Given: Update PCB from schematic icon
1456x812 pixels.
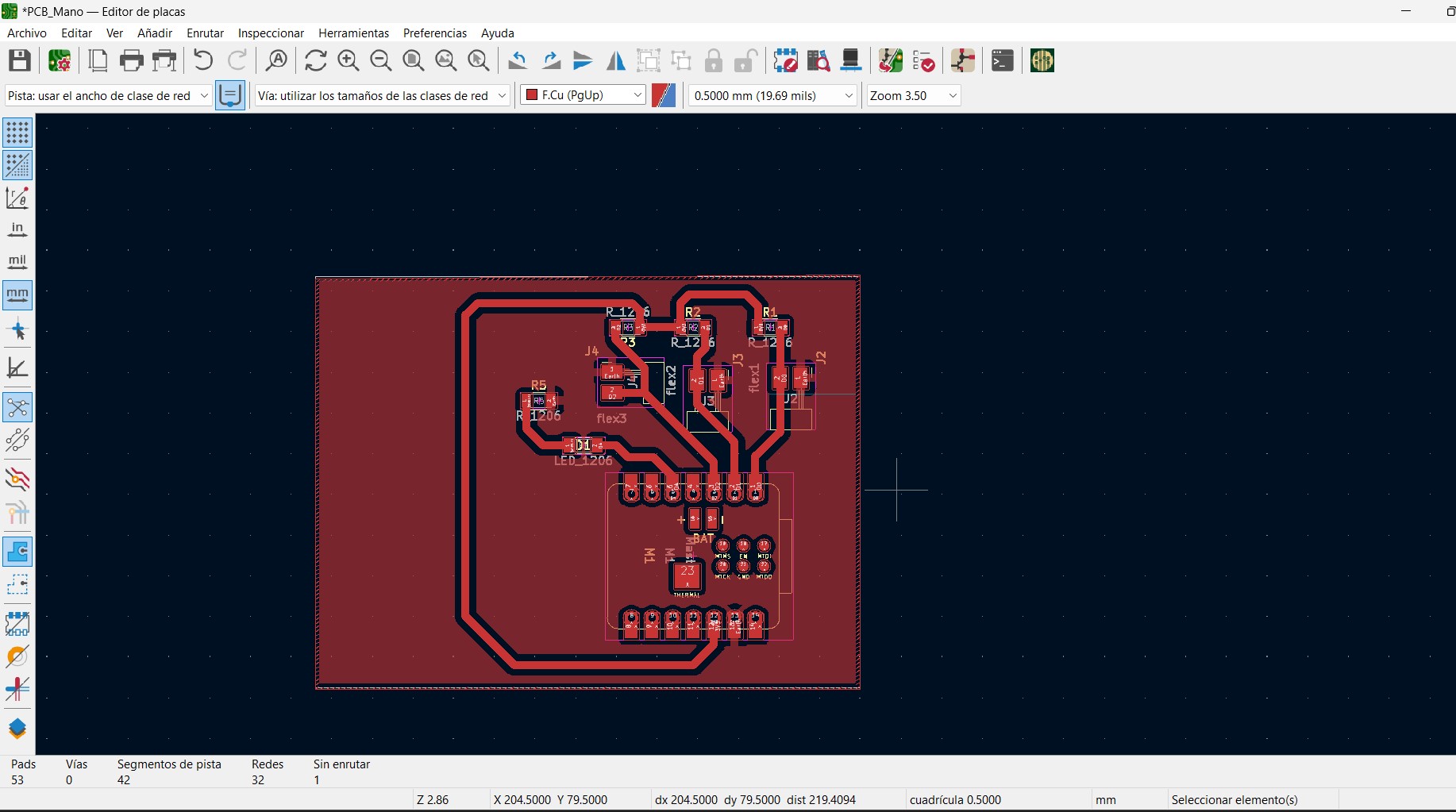Looking at the screenshot, I should click(x=890, y=60).
